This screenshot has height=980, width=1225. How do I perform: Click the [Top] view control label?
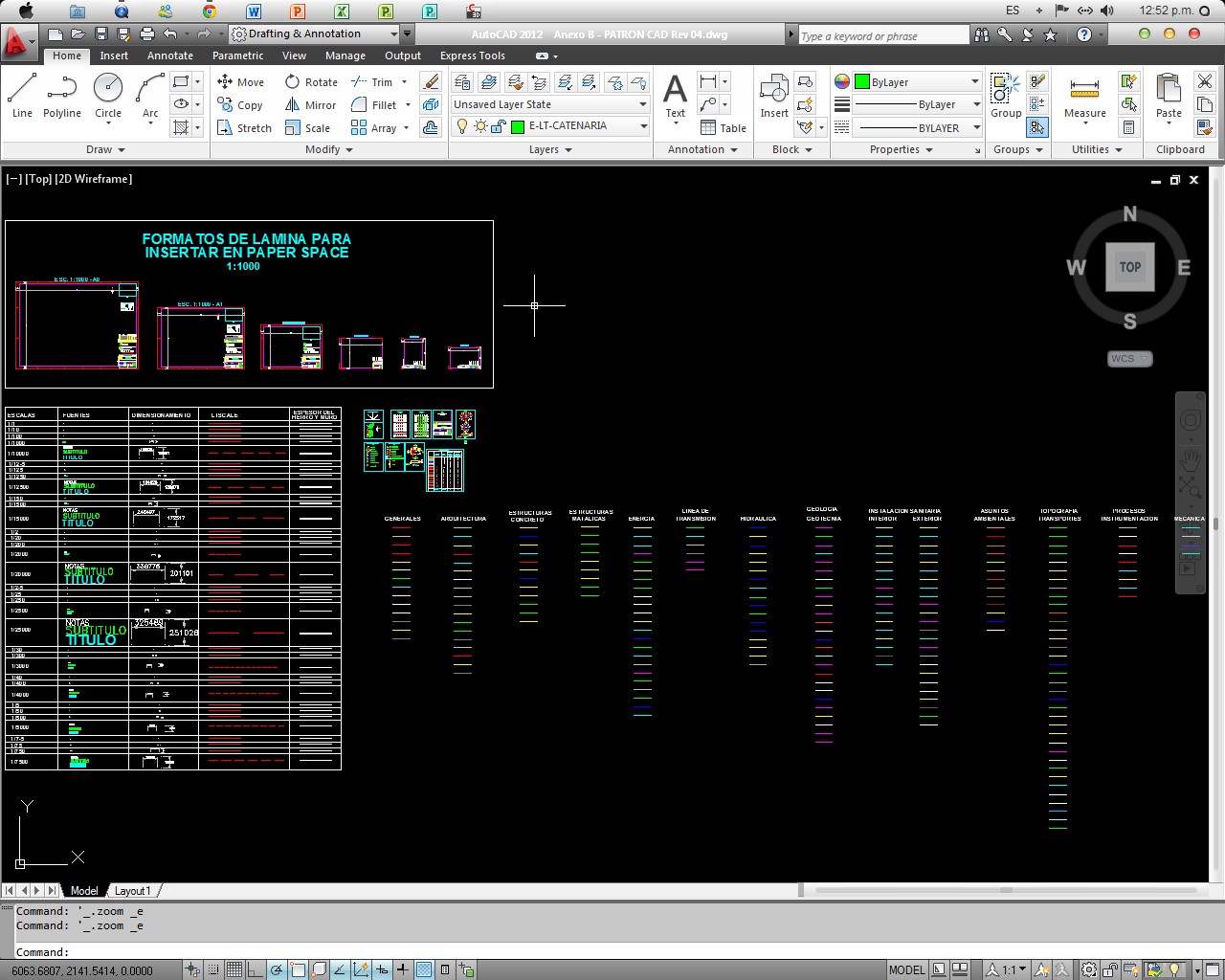tap(38, 179)
